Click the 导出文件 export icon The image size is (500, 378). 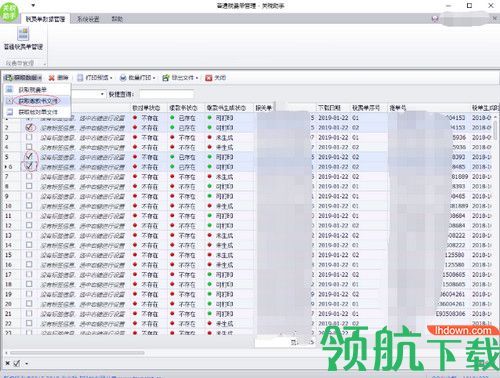coord(165,78)
